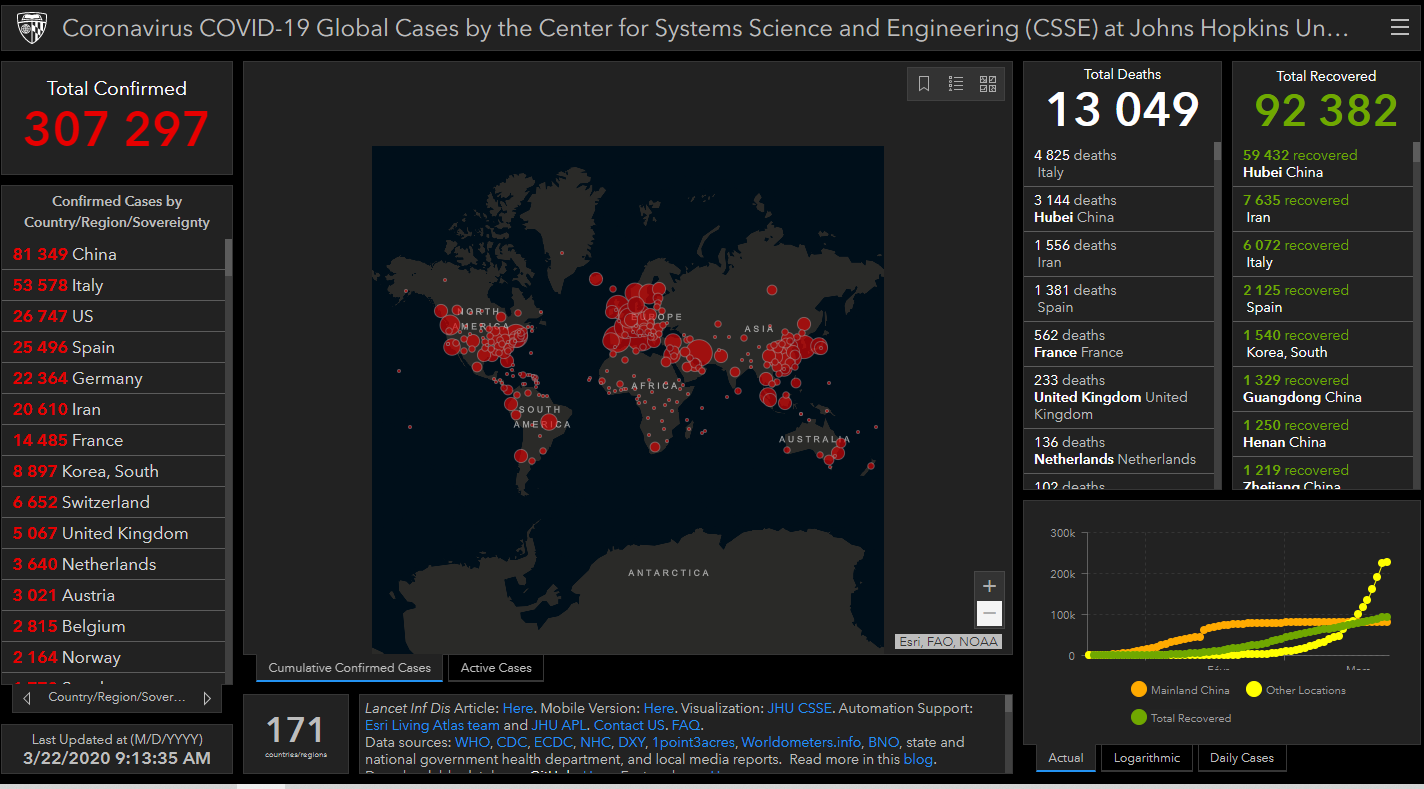
Task: Go to next country list page arrow
Action: (x=207, y=698)
